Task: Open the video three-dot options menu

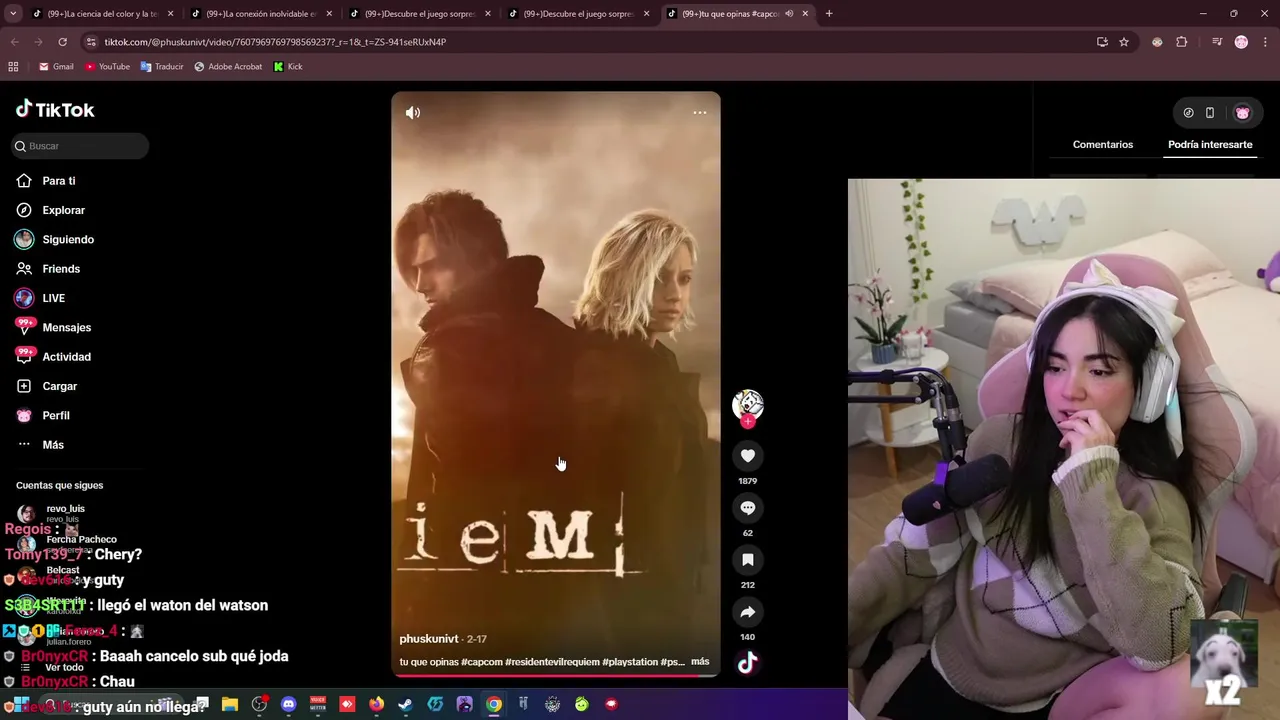Action: coord(700,113)
